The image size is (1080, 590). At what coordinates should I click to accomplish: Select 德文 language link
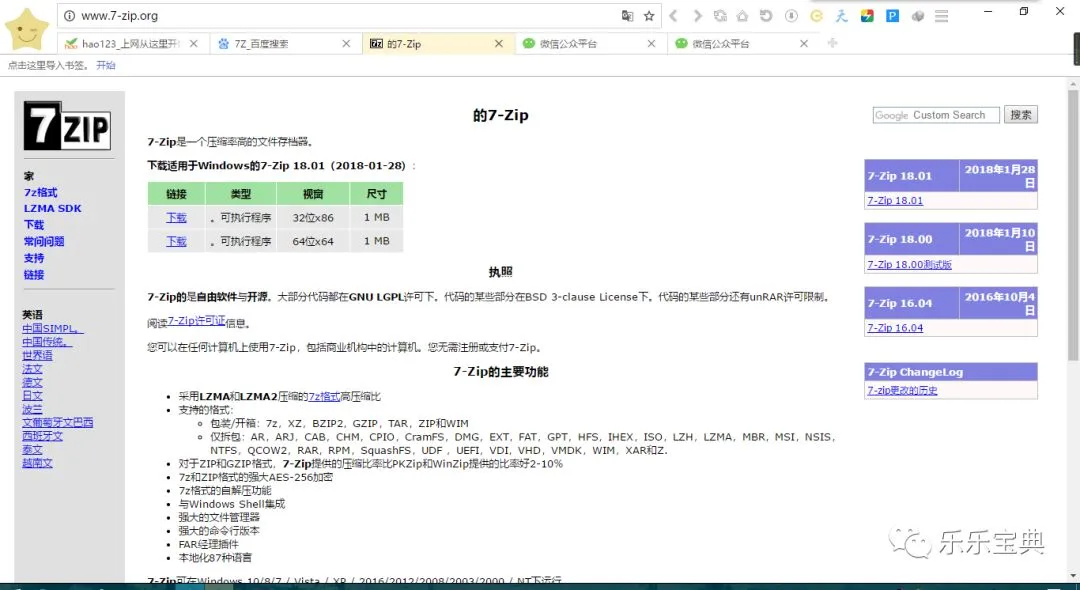click(x=32, y=382)
